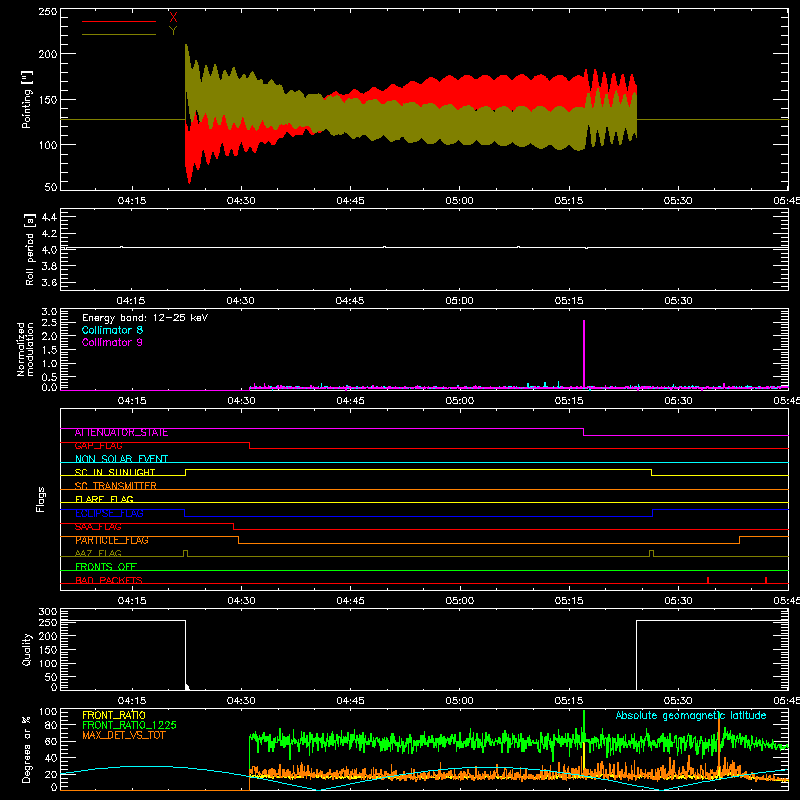Click the '05:00' label under Pointing plot
The image size is (800, 800).
(x=459, y=201)
